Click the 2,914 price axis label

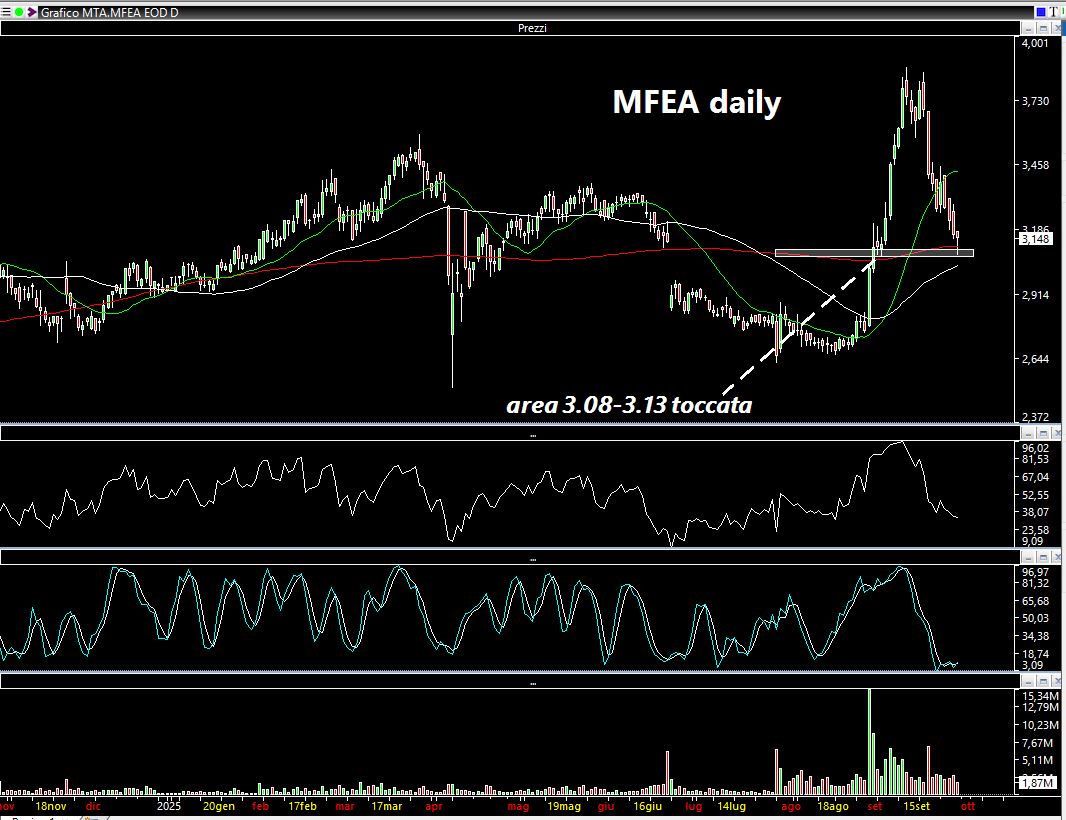click(1035, 295)
